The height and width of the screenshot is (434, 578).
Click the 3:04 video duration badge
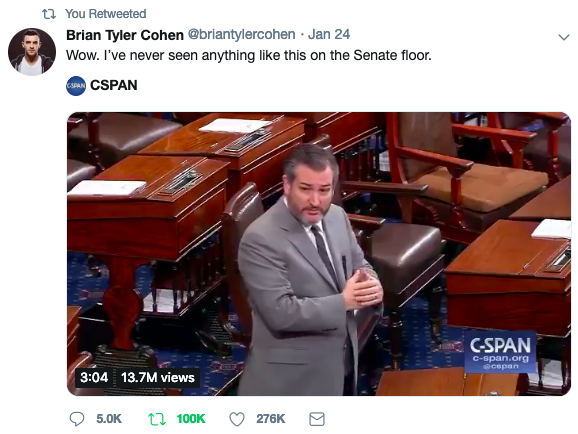pyautogui.click(x=94, y=377)
